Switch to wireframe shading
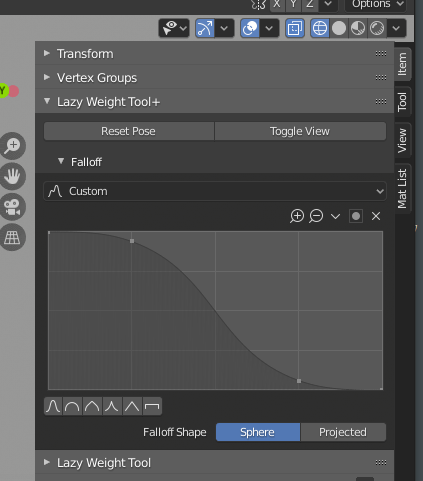This screenshot has width=423, height=481. pyautogui.click(x=320, y=28)
